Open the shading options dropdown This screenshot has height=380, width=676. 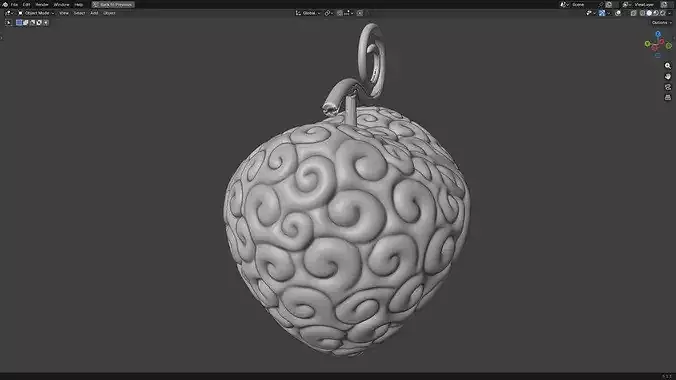(x=670, y=13)
